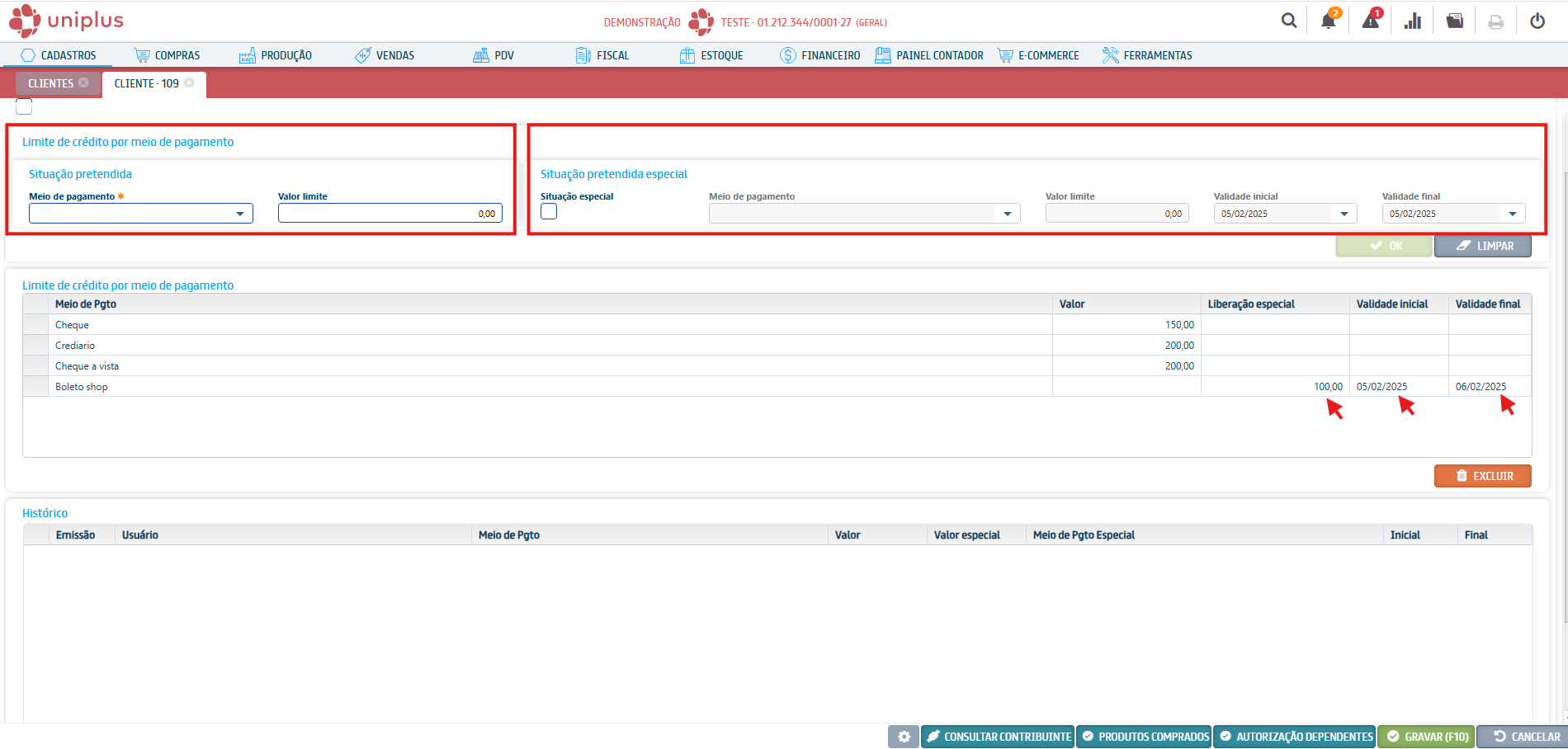Click the folder wallet icon in header
Image resolution: width=1568 pixels, height=749 pixels.
pyautogui.click(x=1455, y=21)
